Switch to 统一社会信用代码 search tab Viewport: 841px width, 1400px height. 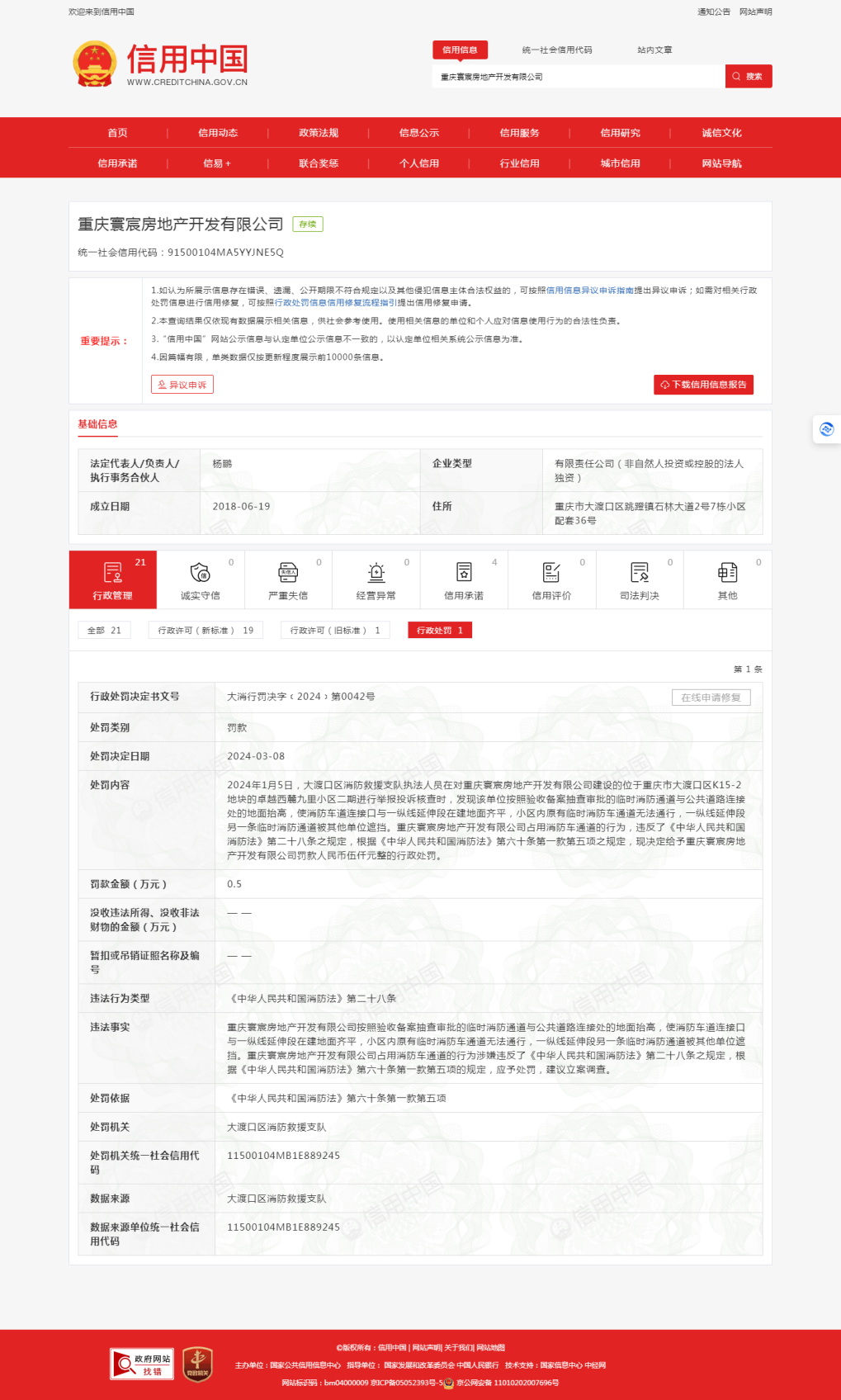557,50
